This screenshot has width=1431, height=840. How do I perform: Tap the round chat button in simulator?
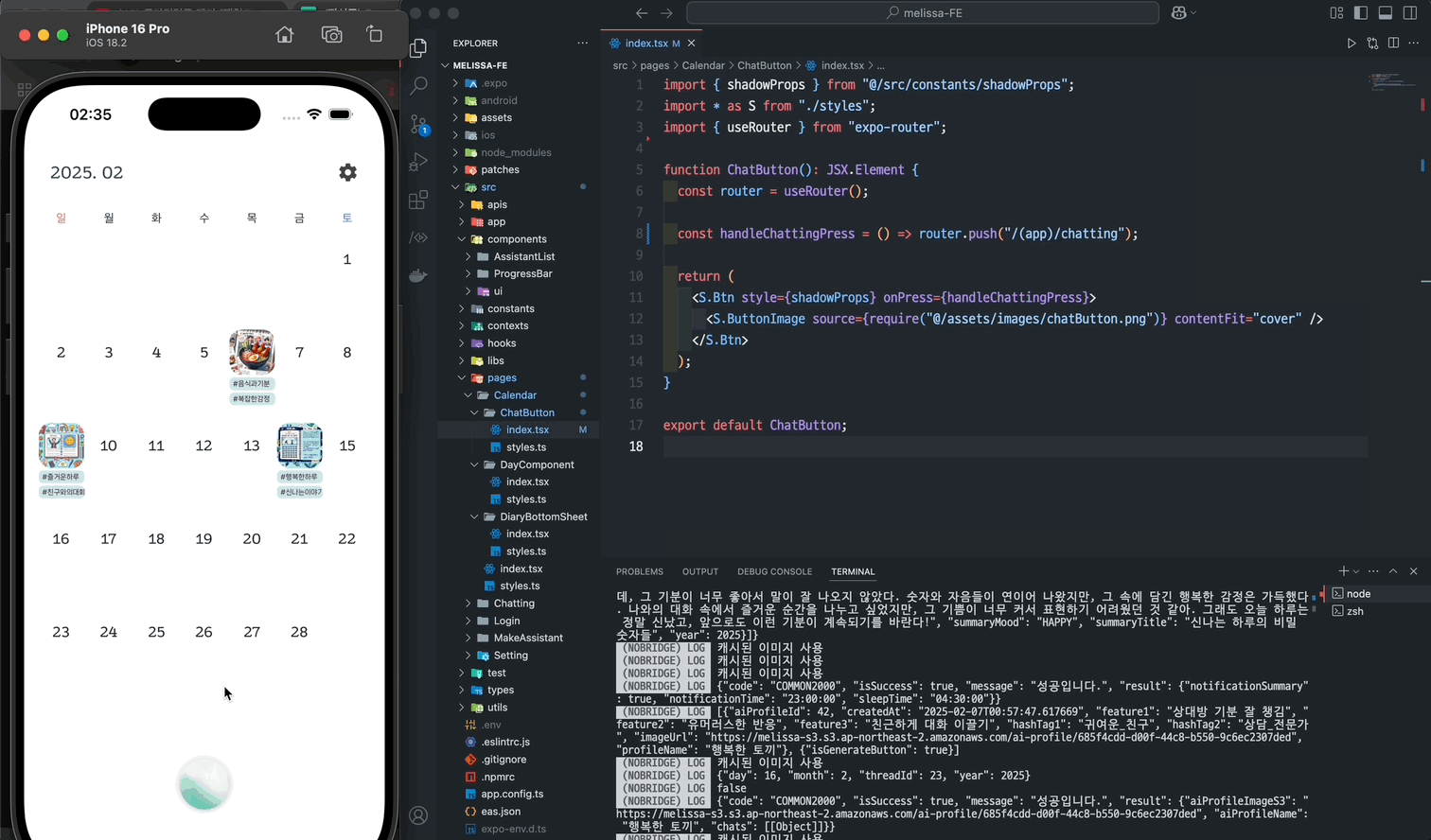204,783
